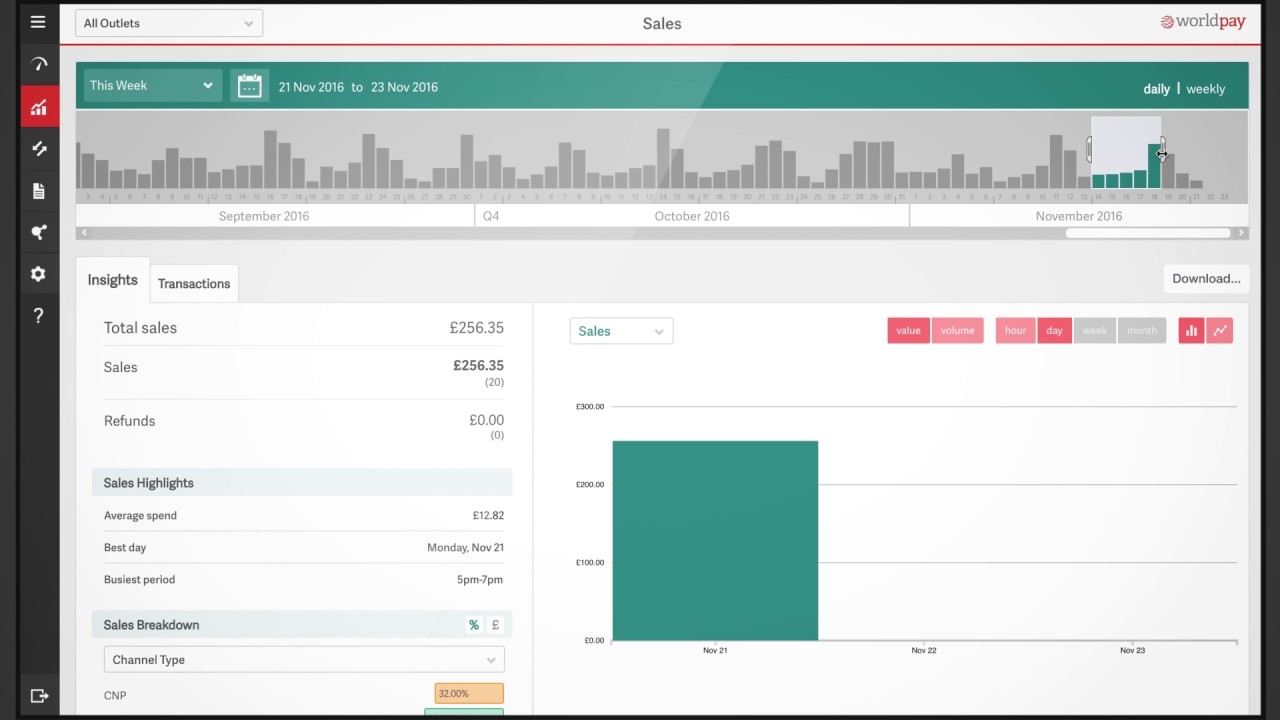
Task: Open the document reports icon in sidebar
Action: tap(39, 190)
